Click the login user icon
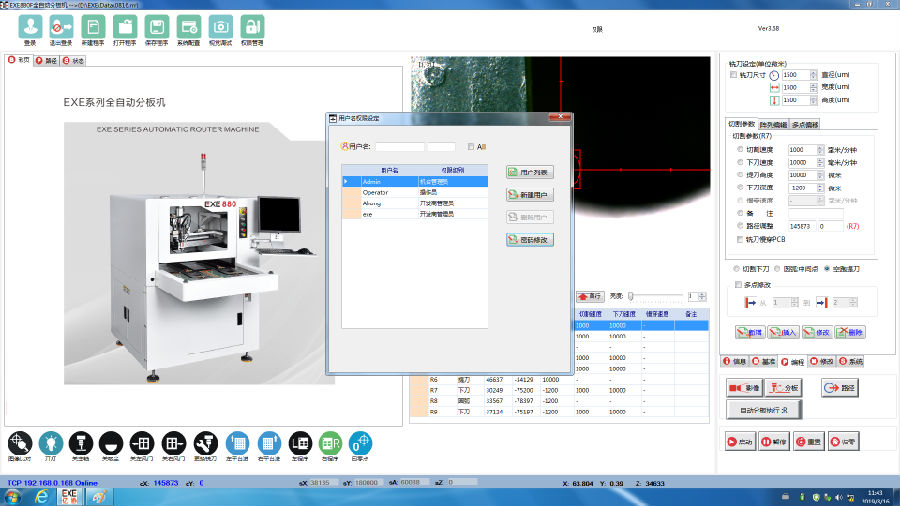Screen dimensions: 900x506 [x=30, y=27]
